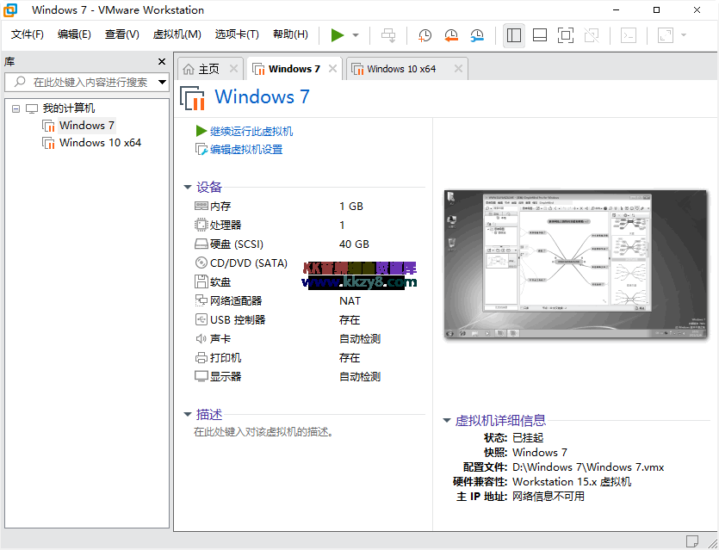Click the Send Ctrl+Alt+Del toolbar icon

[388, 35]
